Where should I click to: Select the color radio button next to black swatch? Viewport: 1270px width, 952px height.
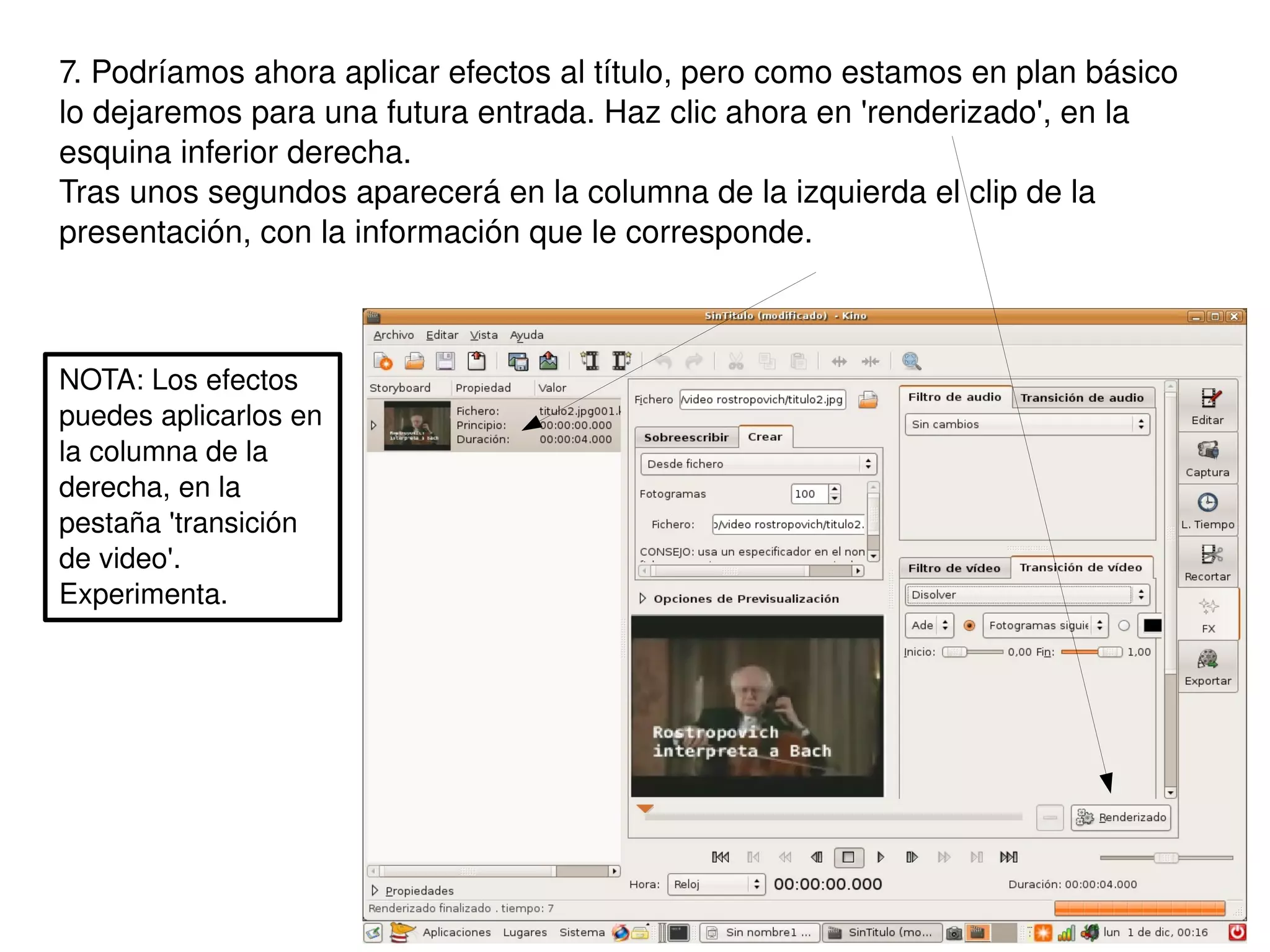pos(1124,626)
